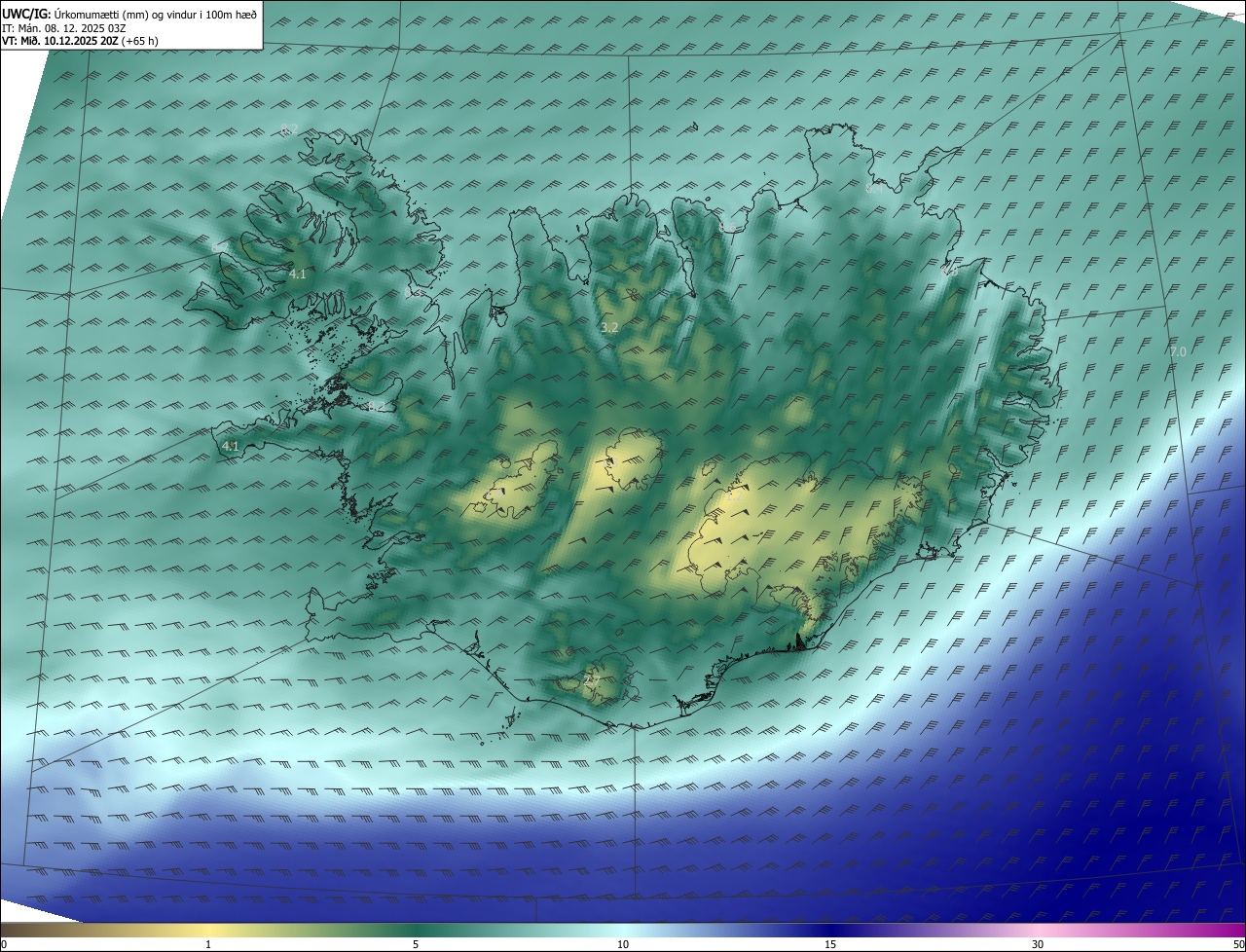Click the title "Úrkomumætti (mm) og vindur í 100m hæð"

[156, 14]
